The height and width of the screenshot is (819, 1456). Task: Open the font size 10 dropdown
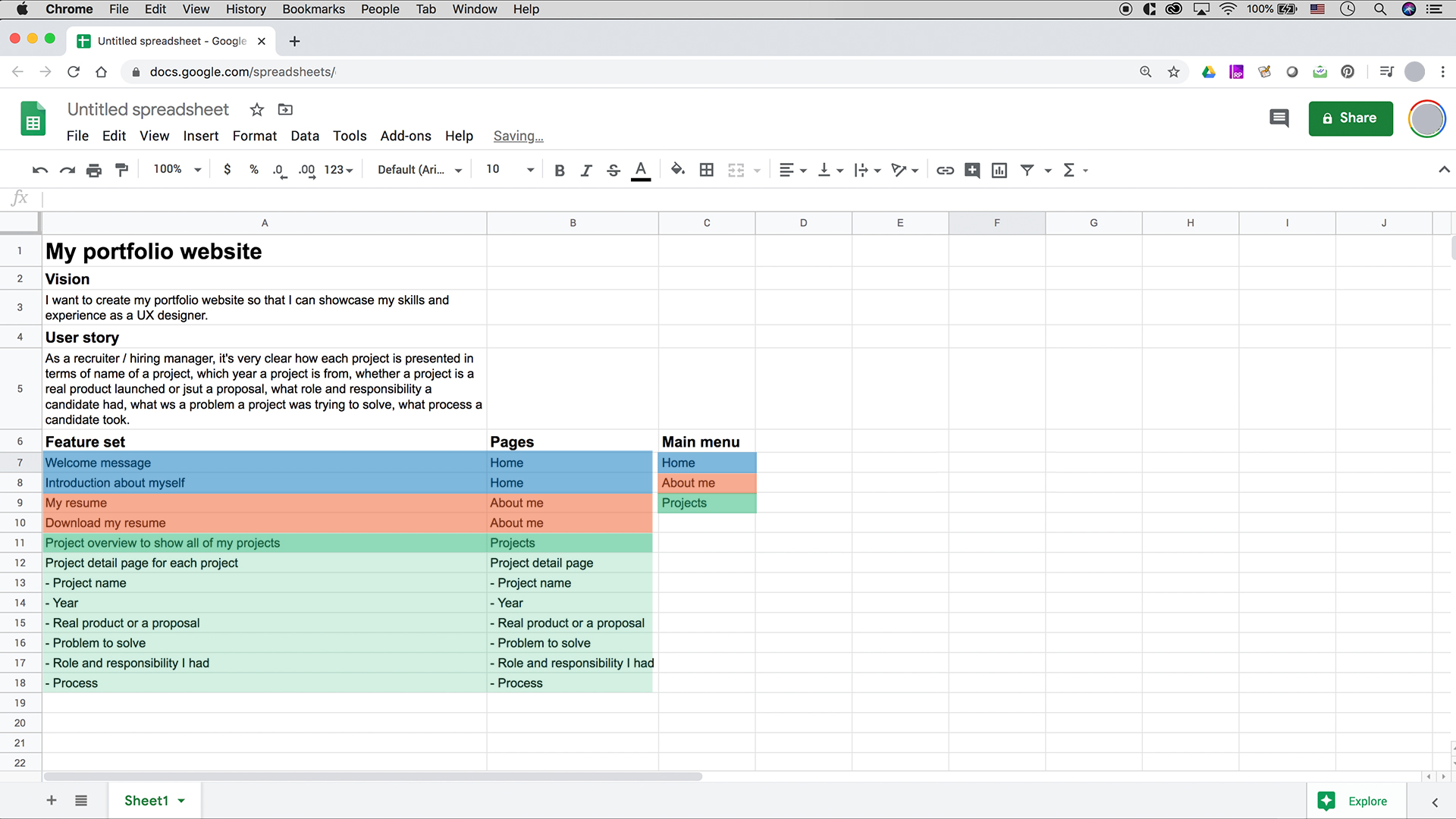point(510,169)
